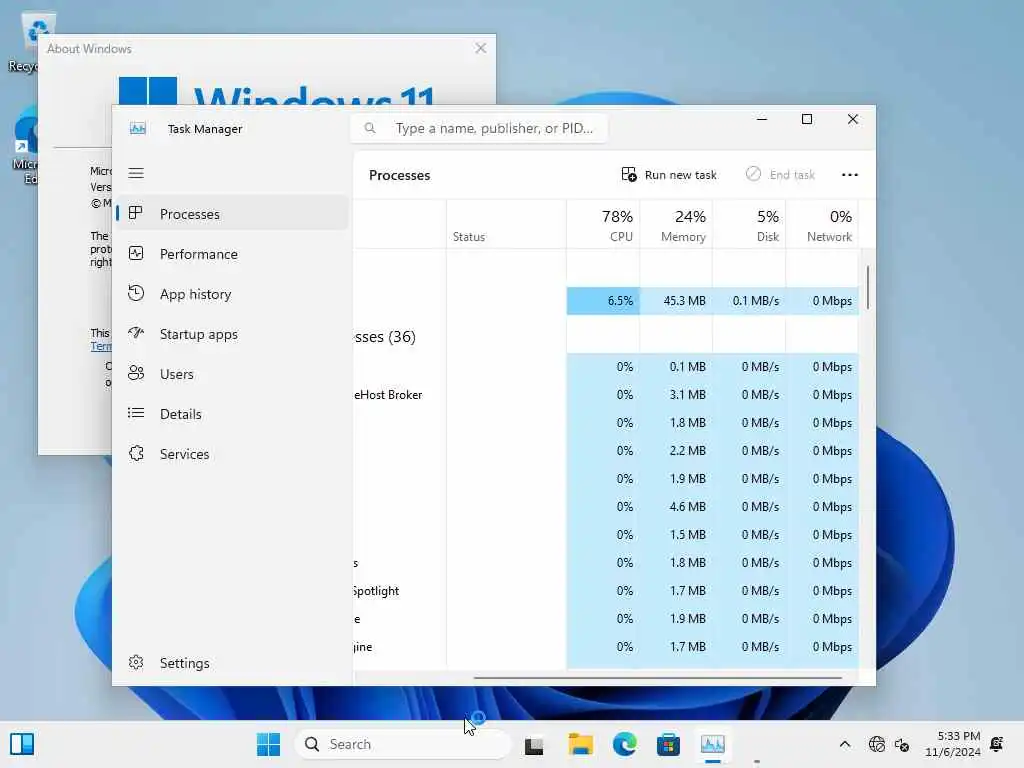Go to Startup apps tab

coord(232,334)
